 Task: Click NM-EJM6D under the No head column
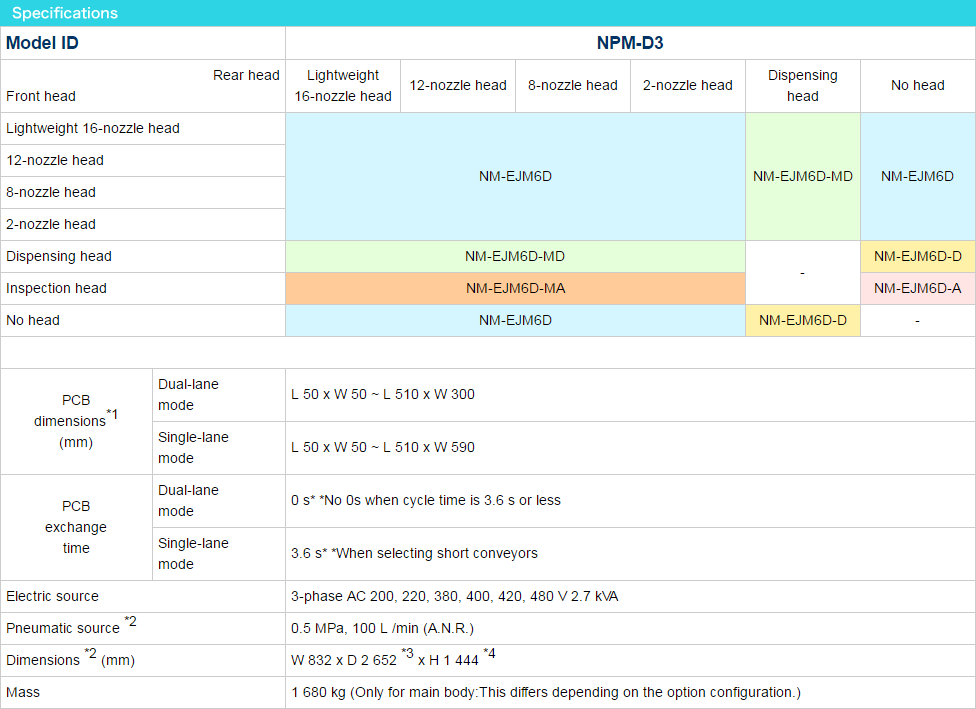(917, 177)
